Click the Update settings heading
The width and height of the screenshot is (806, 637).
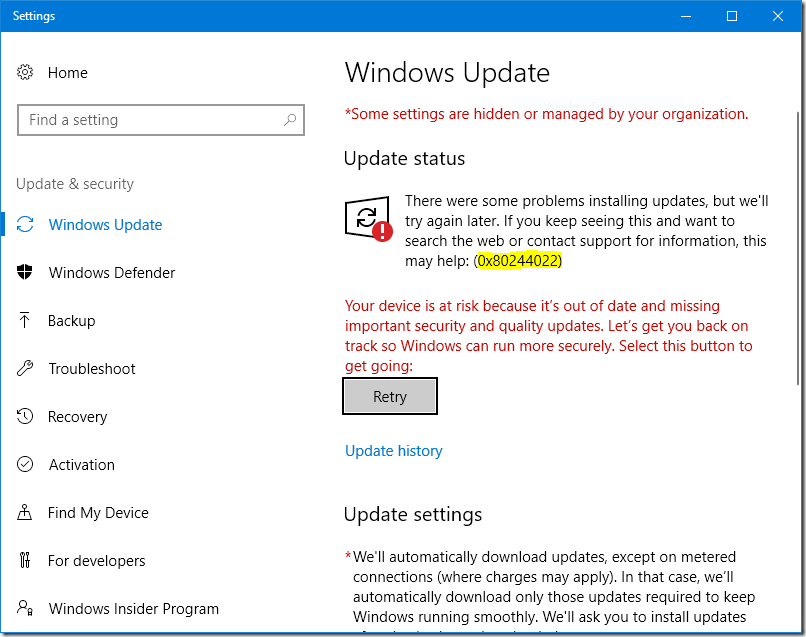tap(413, 514)
